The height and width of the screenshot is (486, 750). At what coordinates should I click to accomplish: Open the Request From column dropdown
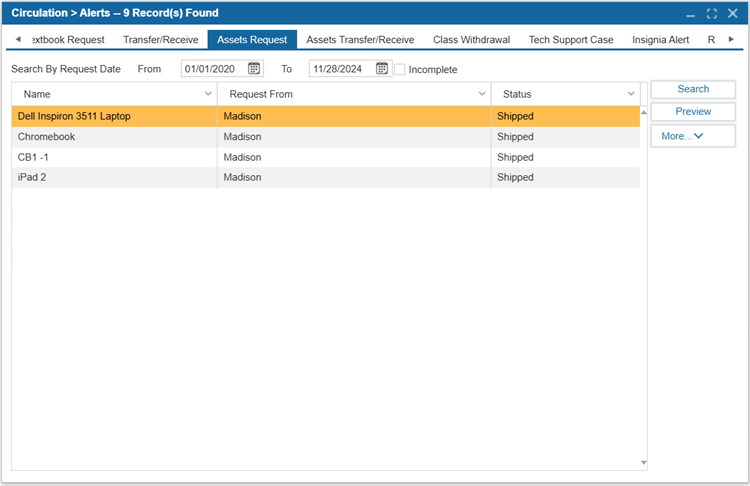[482, 94]
